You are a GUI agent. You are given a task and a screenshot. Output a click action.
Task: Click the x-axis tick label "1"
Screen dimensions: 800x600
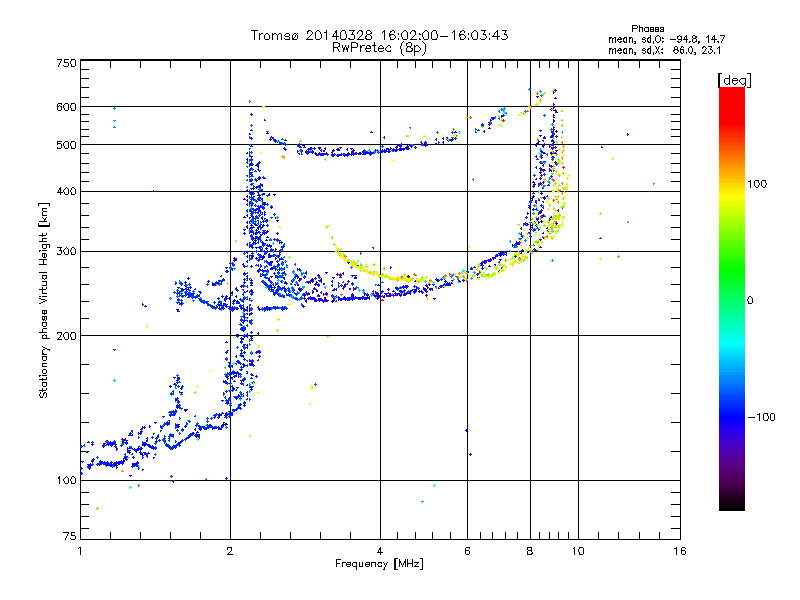(80, 551)
